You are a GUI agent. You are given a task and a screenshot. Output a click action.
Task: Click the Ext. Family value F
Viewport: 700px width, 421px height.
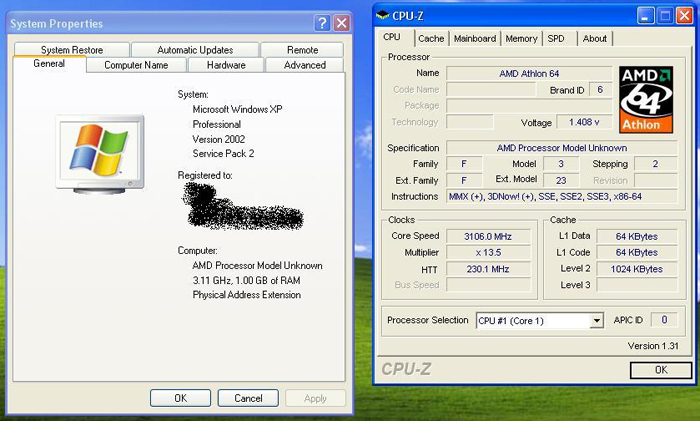click(x=464, y=180)
